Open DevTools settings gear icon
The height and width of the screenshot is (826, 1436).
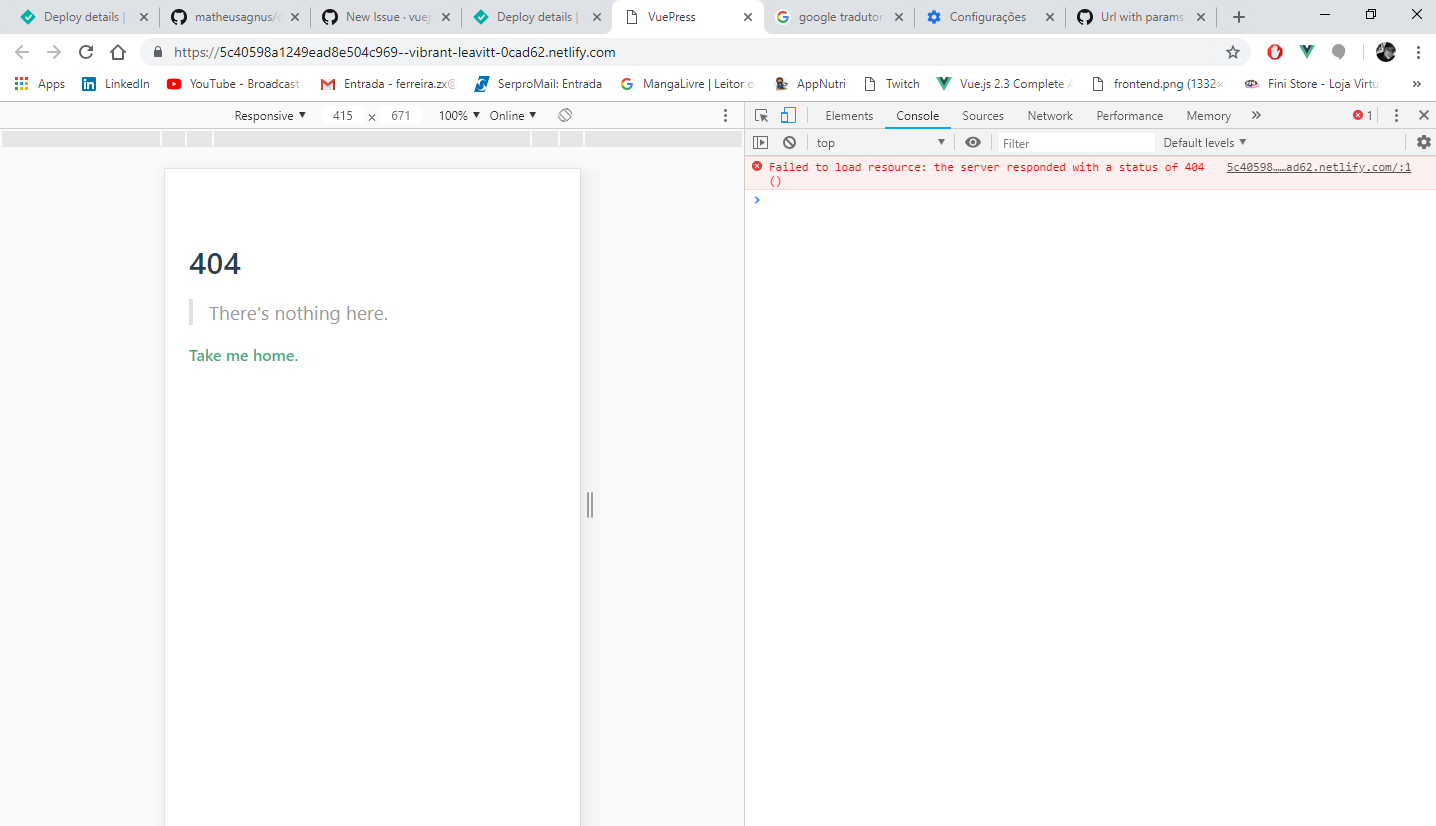(x=1424, y=142)
